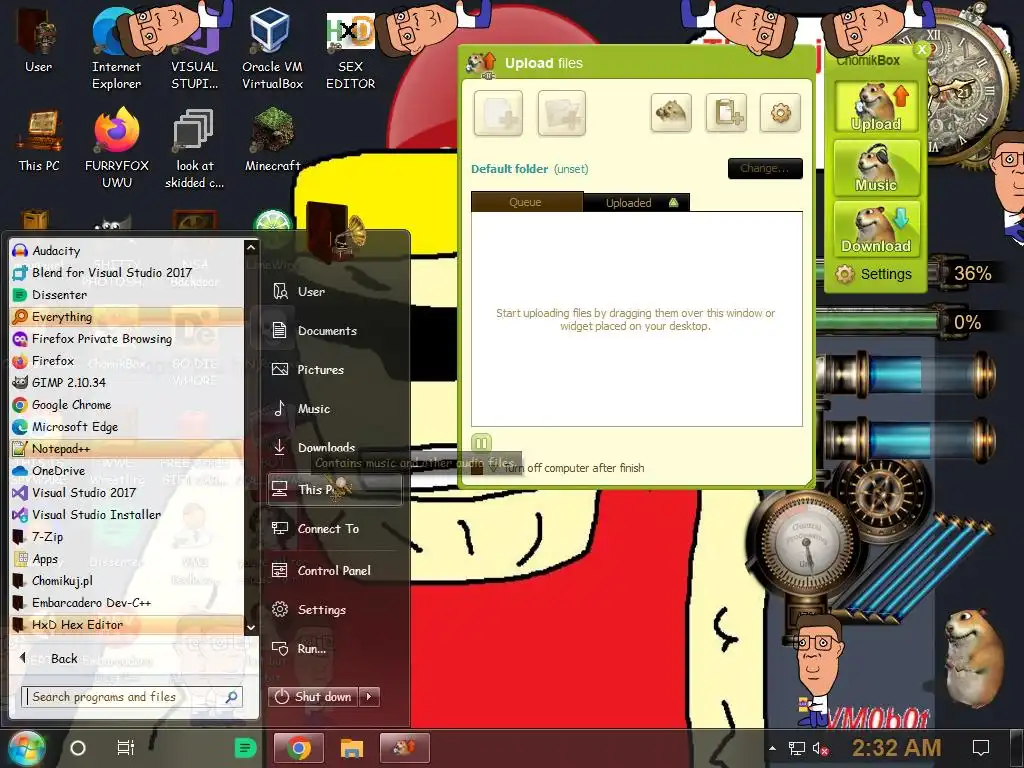The image size is (1024, 768).
Task: Switch to the Queue tab
Action: click(526, 202)
